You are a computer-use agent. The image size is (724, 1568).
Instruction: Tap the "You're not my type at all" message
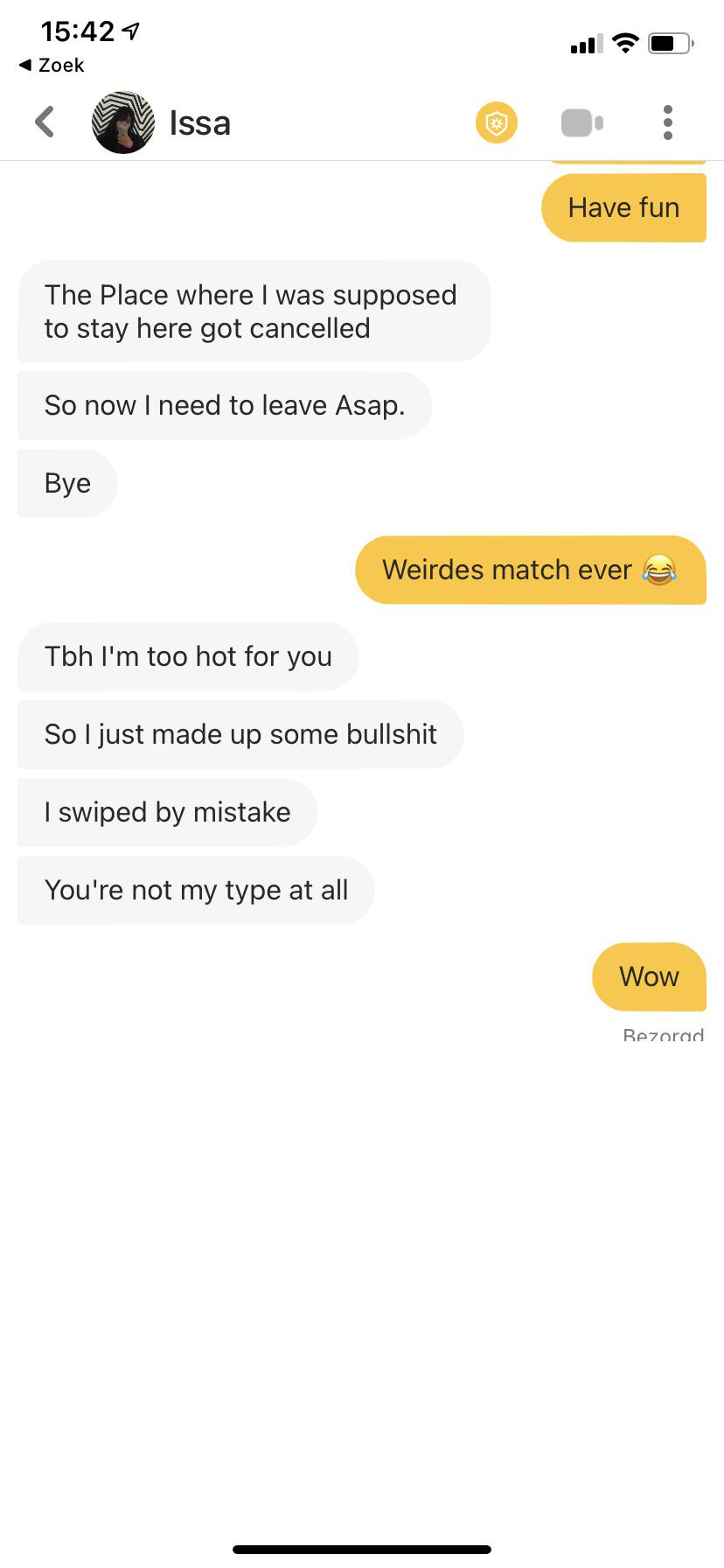196,890
